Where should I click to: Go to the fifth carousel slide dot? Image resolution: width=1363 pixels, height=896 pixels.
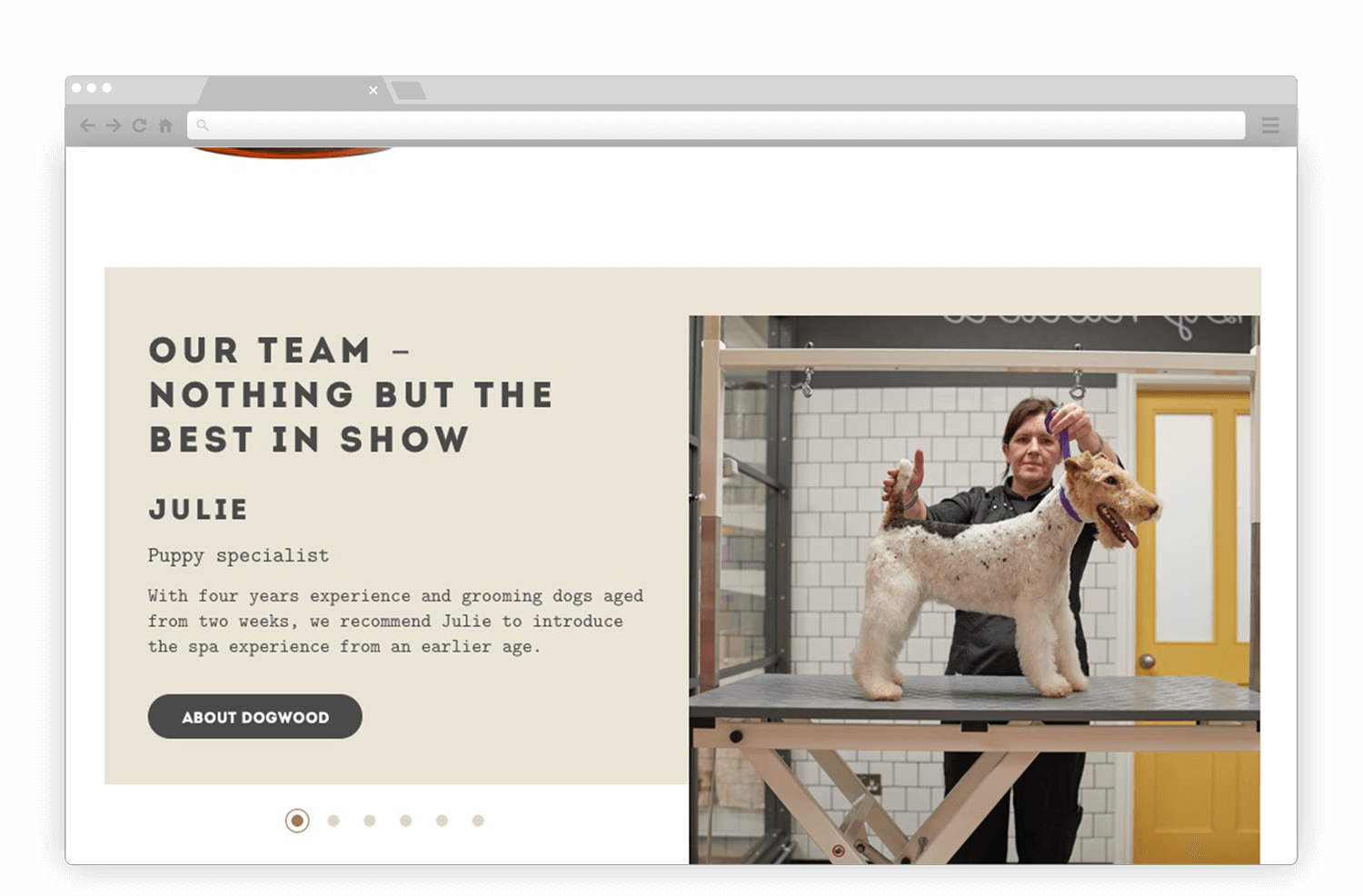point(442,821)
